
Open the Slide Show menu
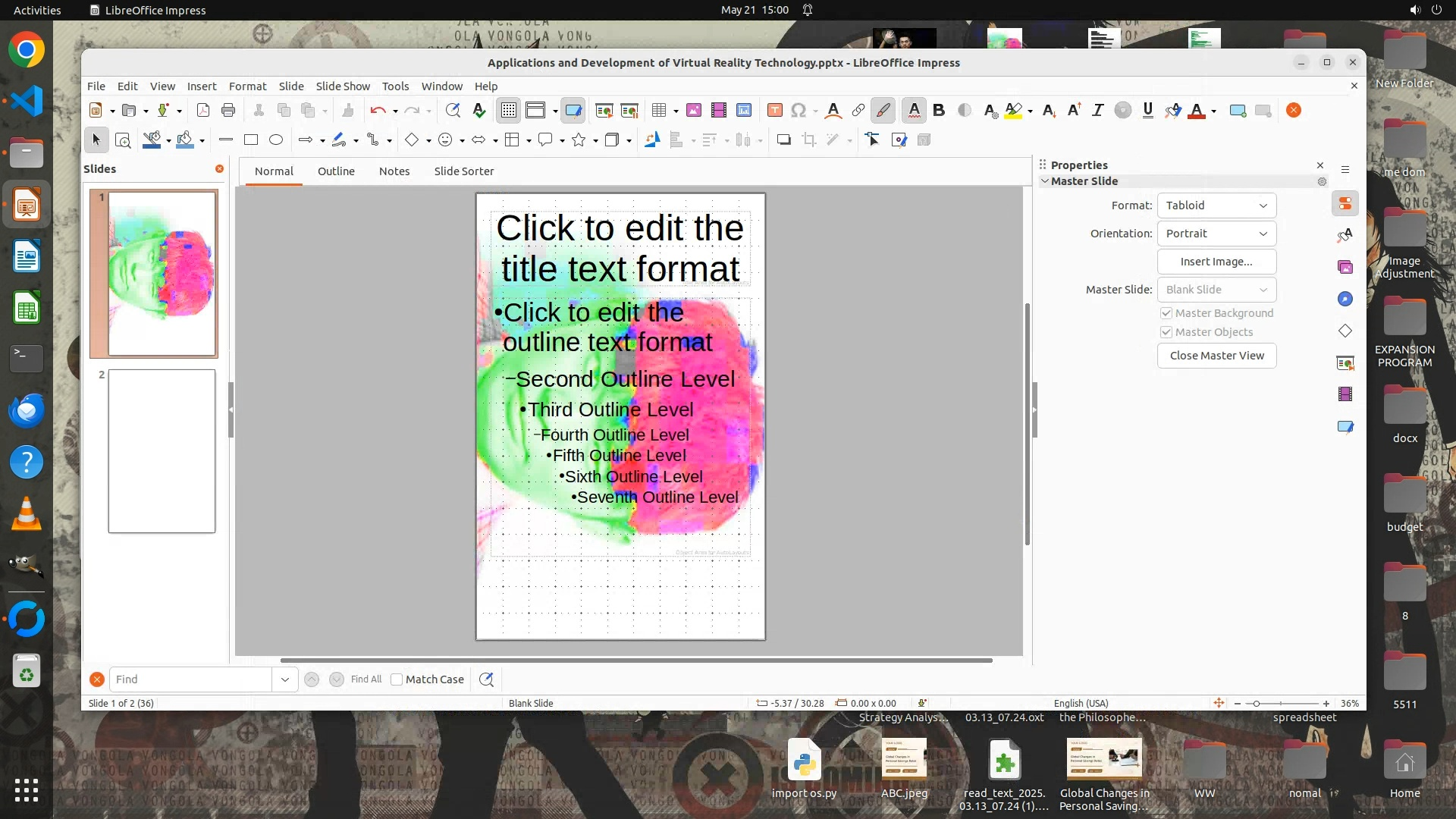pos(343,86)
